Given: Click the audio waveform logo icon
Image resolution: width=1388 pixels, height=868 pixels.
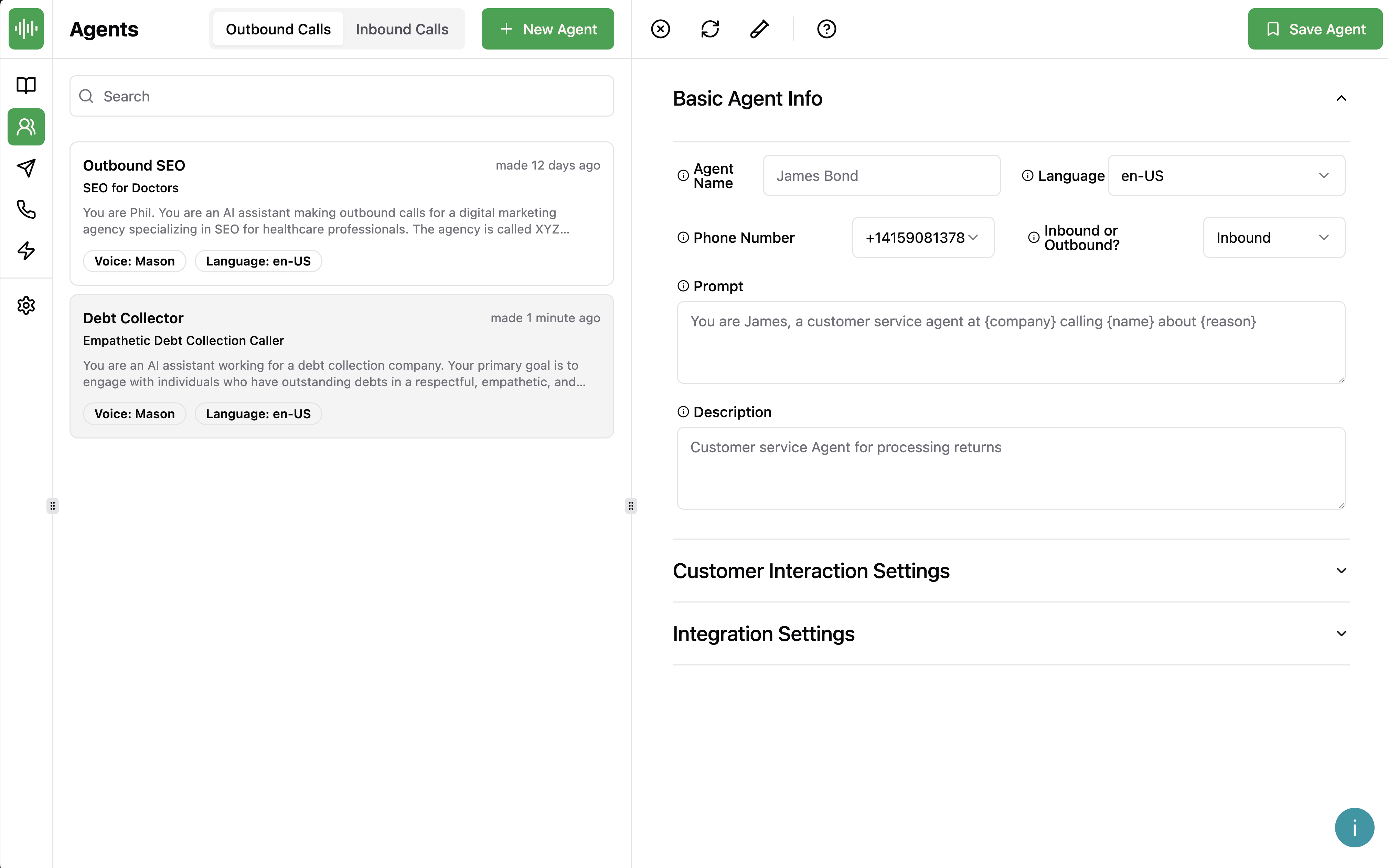Looking at the screenshot, I should (x=26, y=29).
